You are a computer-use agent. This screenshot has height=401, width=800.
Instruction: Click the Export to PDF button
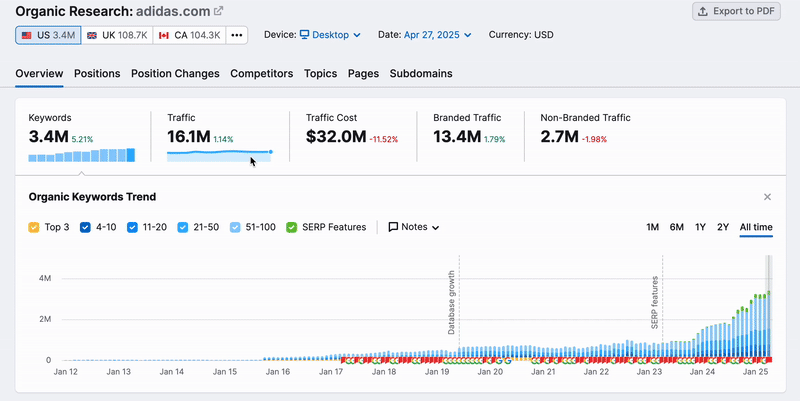(x=736, y=11)
